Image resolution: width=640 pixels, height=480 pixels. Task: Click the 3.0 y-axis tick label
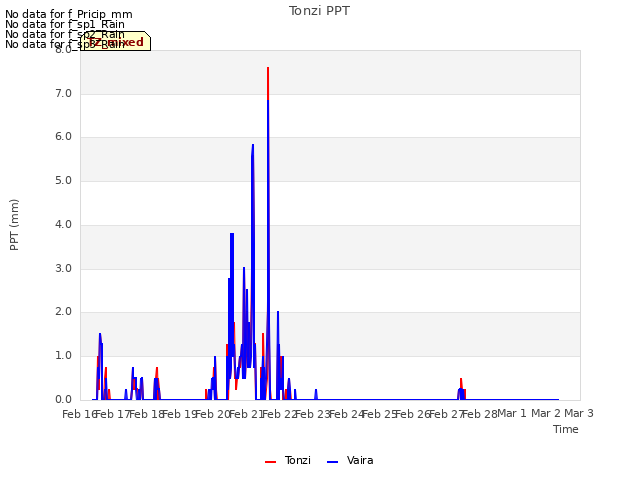pyautogui.click(x=63, y=268)
